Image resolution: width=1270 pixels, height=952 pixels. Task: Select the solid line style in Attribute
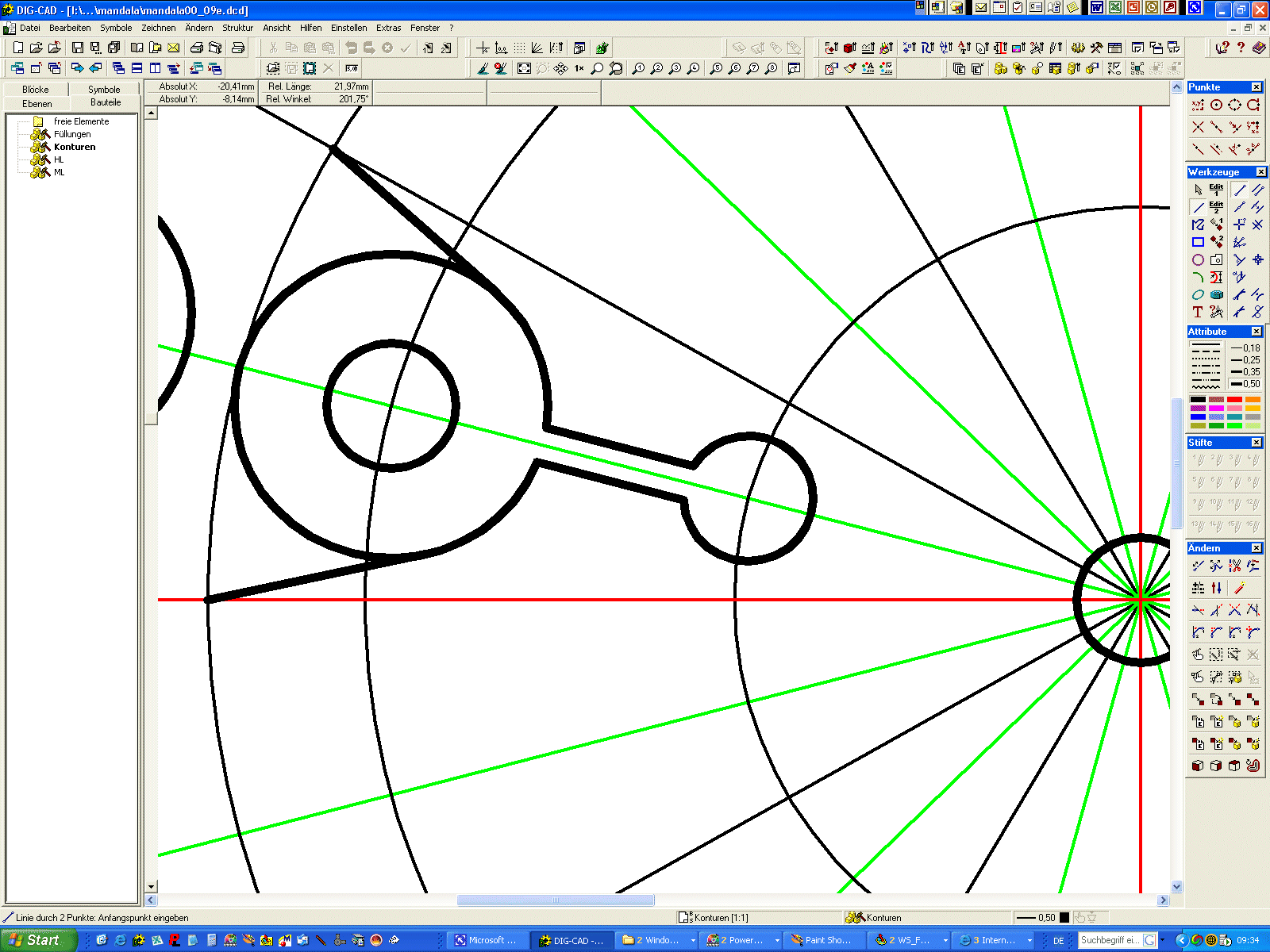click(1206, 346)
